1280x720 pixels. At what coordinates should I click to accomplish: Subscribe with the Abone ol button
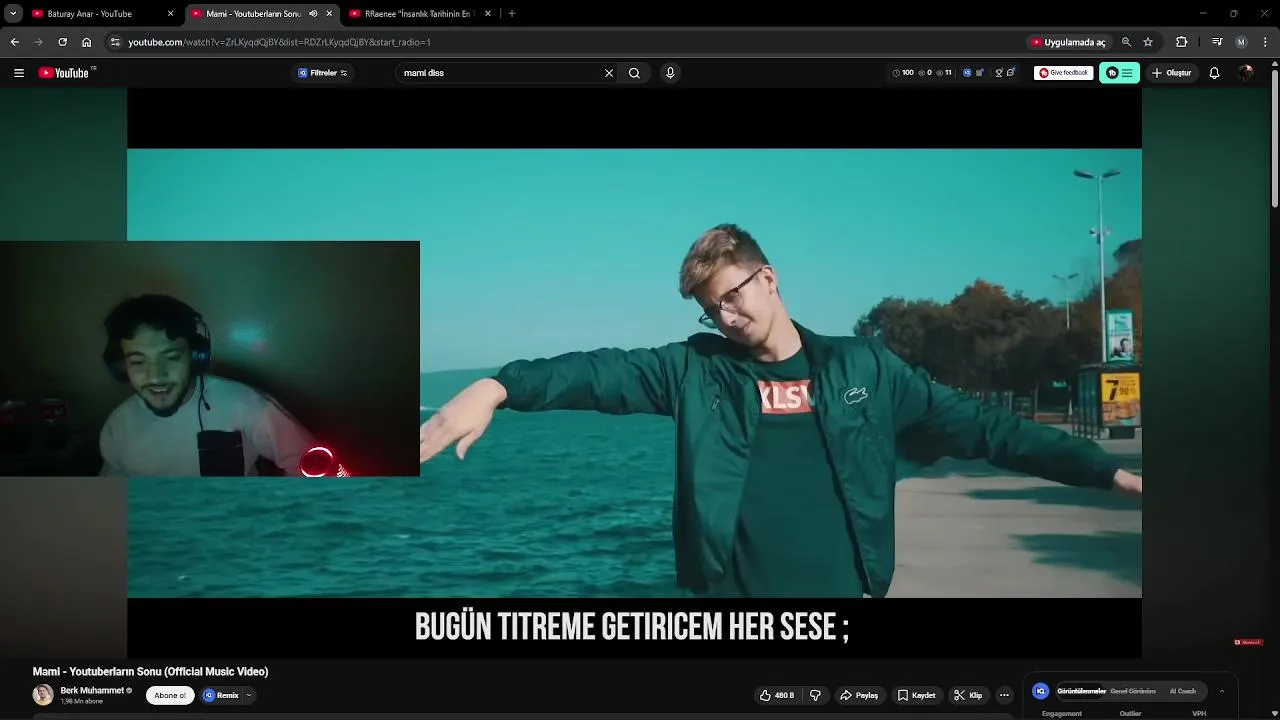[x=170, y=695]
